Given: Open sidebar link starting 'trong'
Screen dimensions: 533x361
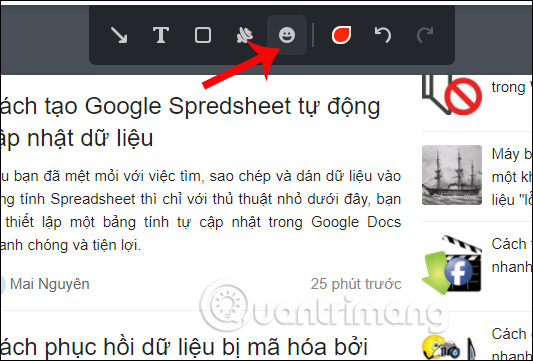Looking at the screenshot, I should pos(512,87).
